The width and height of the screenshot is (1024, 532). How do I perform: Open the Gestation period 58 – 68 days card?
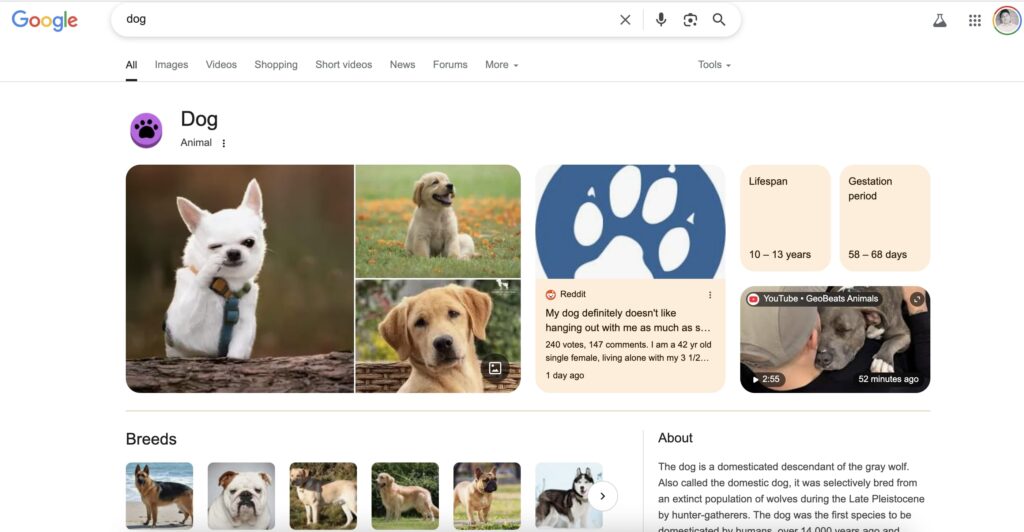coord(884,217)
